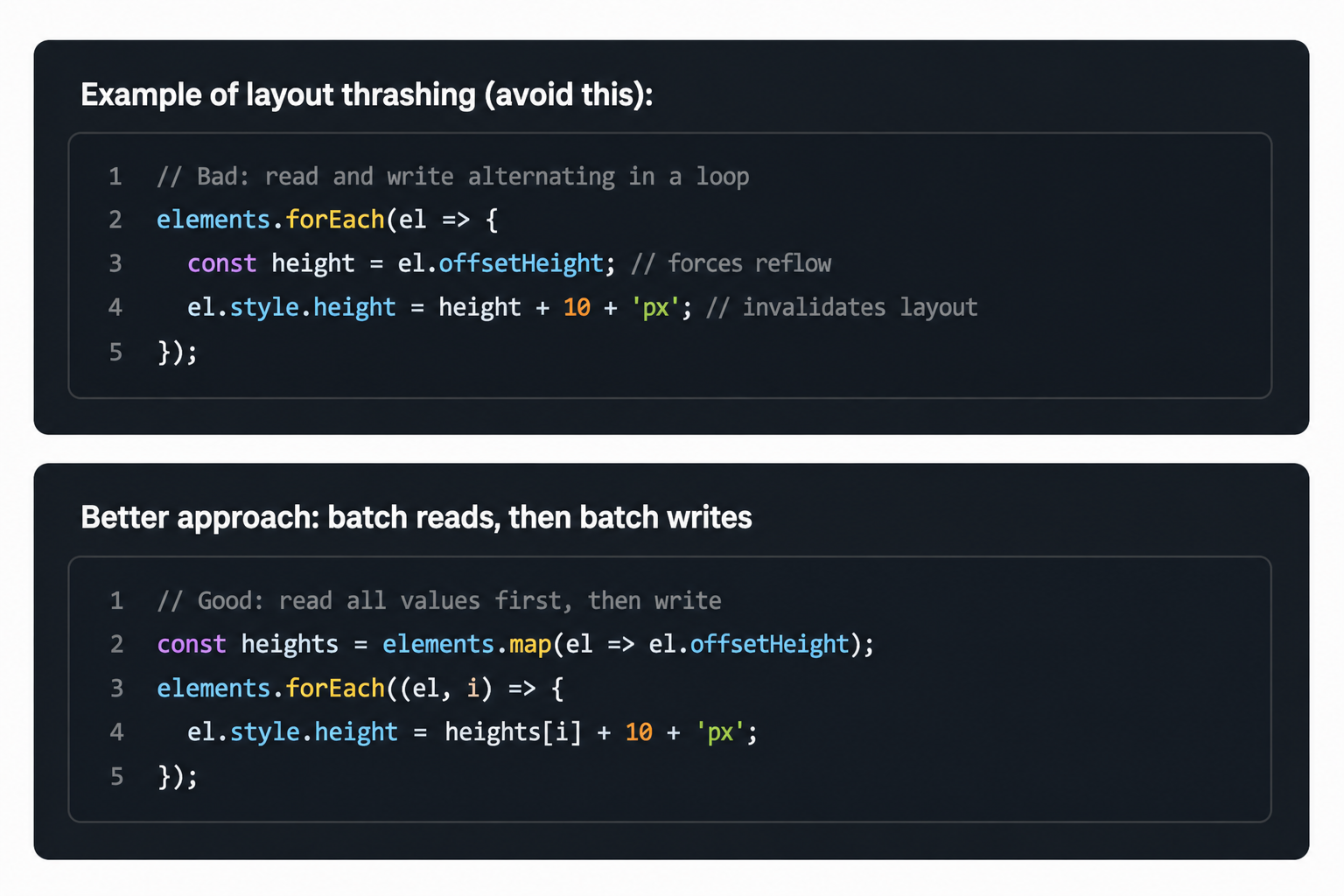Click line number 4 in the second code block
This screenshot has width=1344, height=896.
(116, 731)
